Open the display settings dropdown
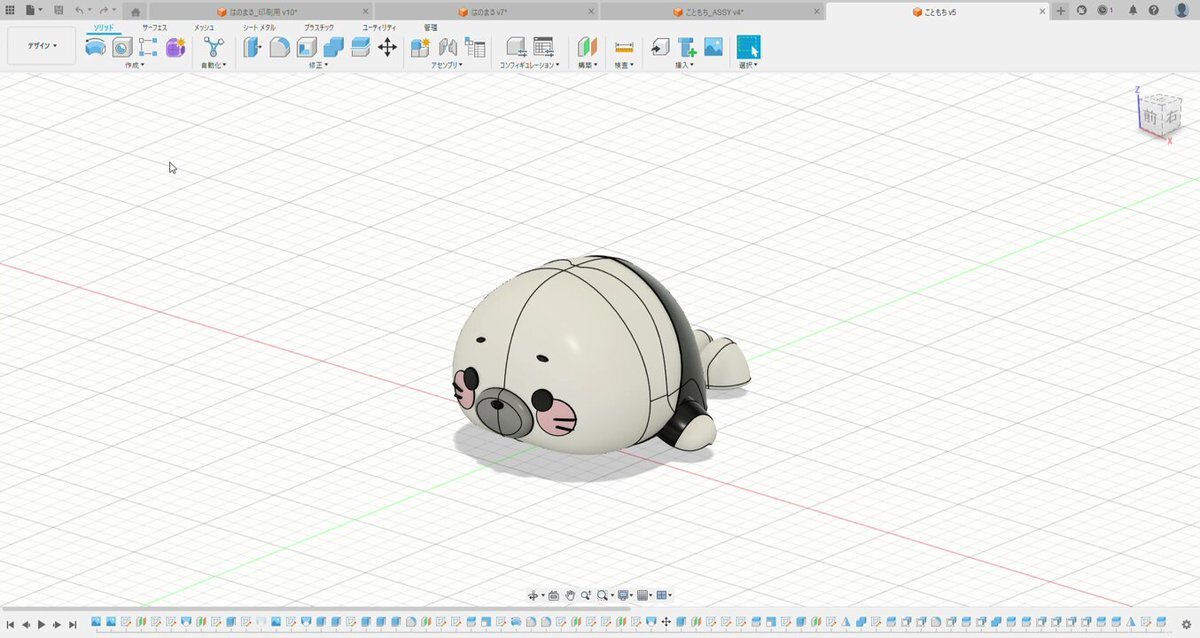The height and width of the screenshot is (638, 1200). point(625,595)
